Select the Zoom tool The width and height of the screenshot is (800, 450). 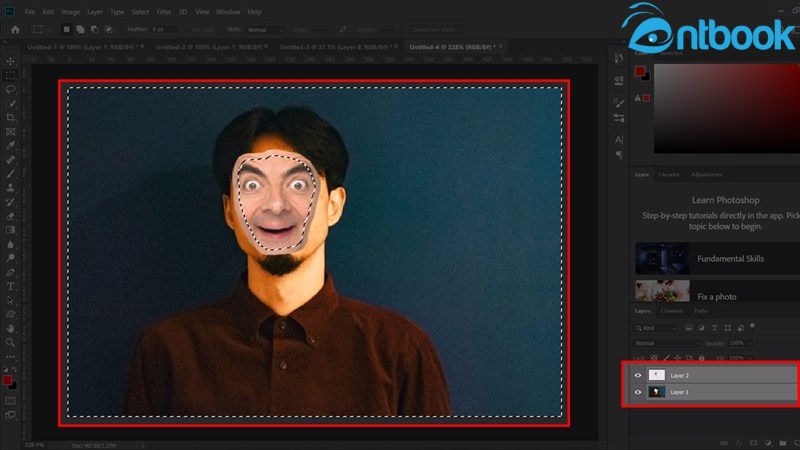pyautogui.click(x=10, y=342)
